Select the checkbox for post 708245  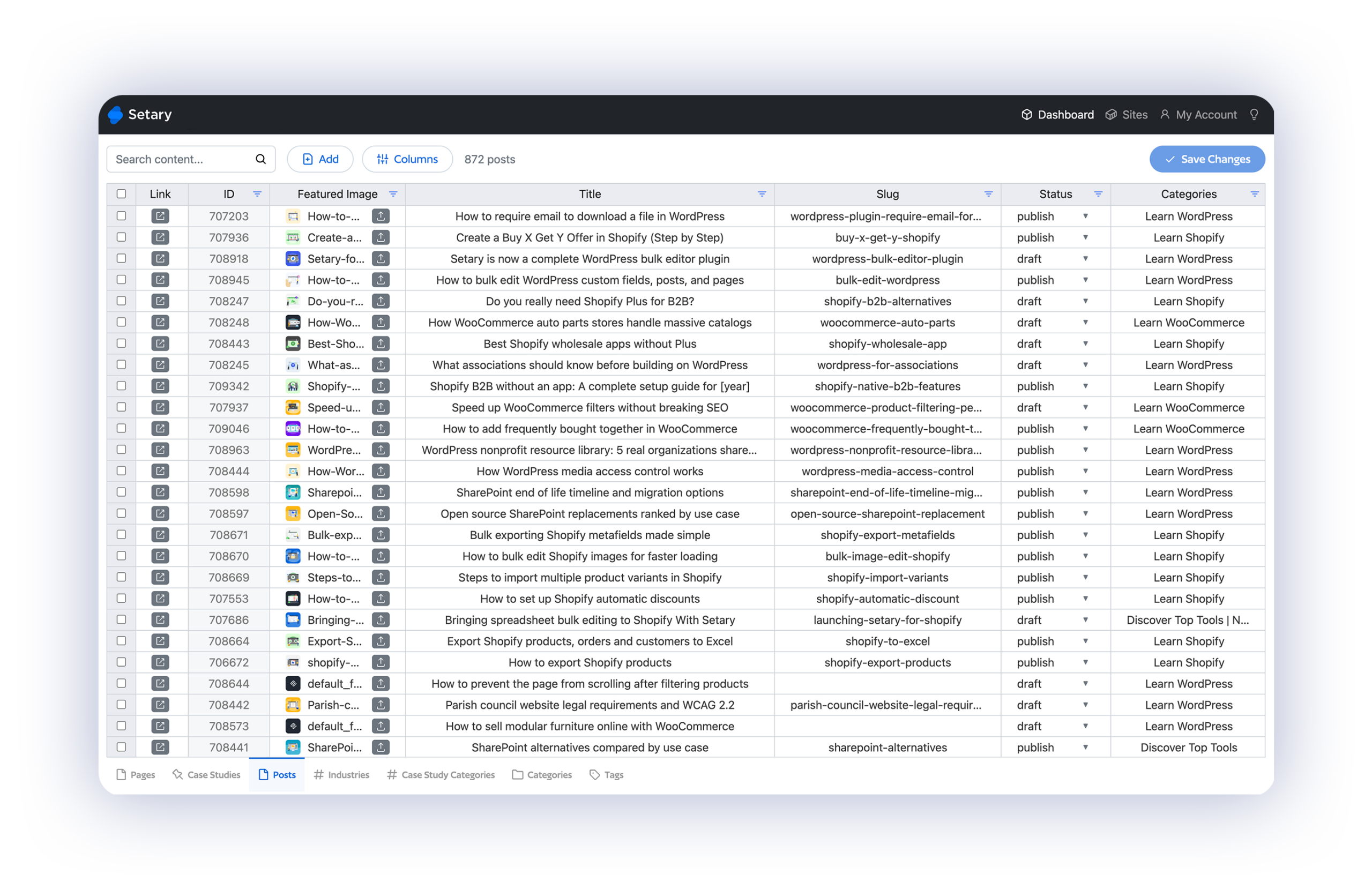point(121,364)
